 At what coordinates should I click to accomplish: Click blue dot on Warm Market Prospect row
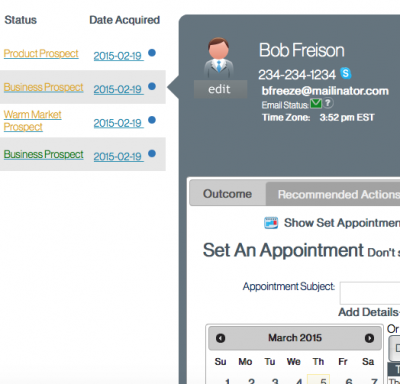(152, 120)
